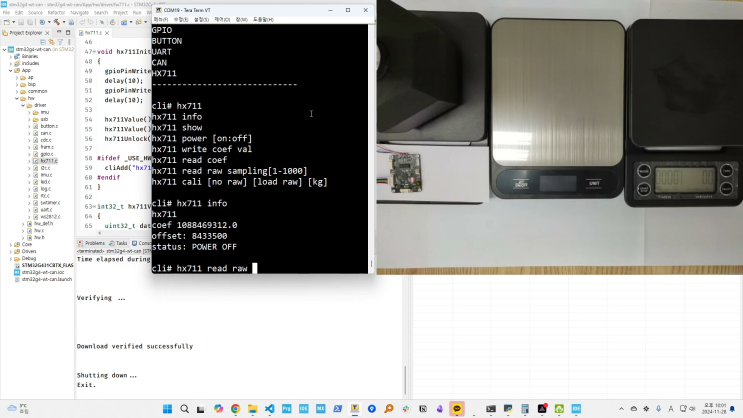Image resolution: width=743 pixels, height=418 pixels.
Task: Click the notification bell in the system tray
Action: tap(733, 409)
